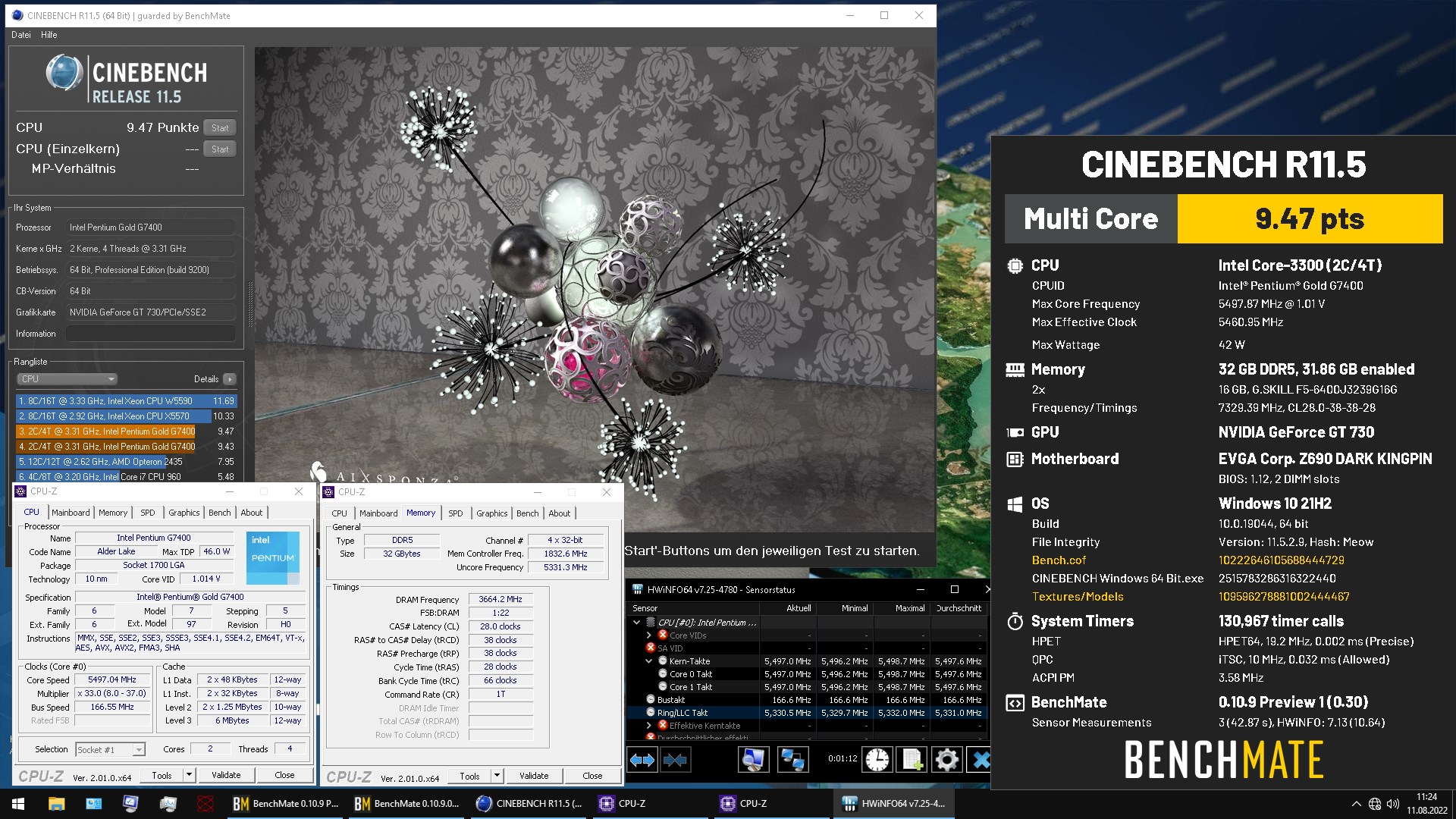Select ranking row Pentium Gold G7400 9.47
The width and height of the screenshot is (1456, 819).
[127, 431]
